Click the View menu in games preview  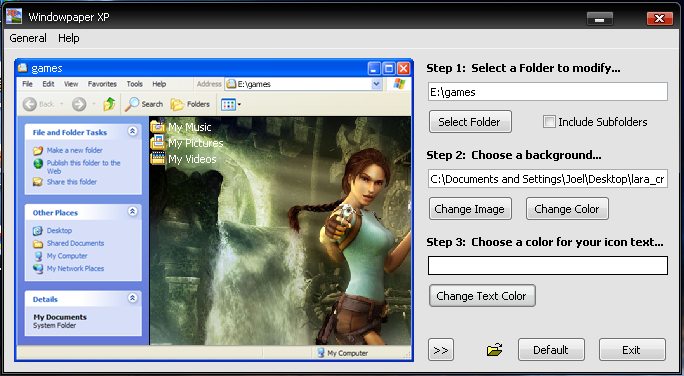(x=71, y=84)
